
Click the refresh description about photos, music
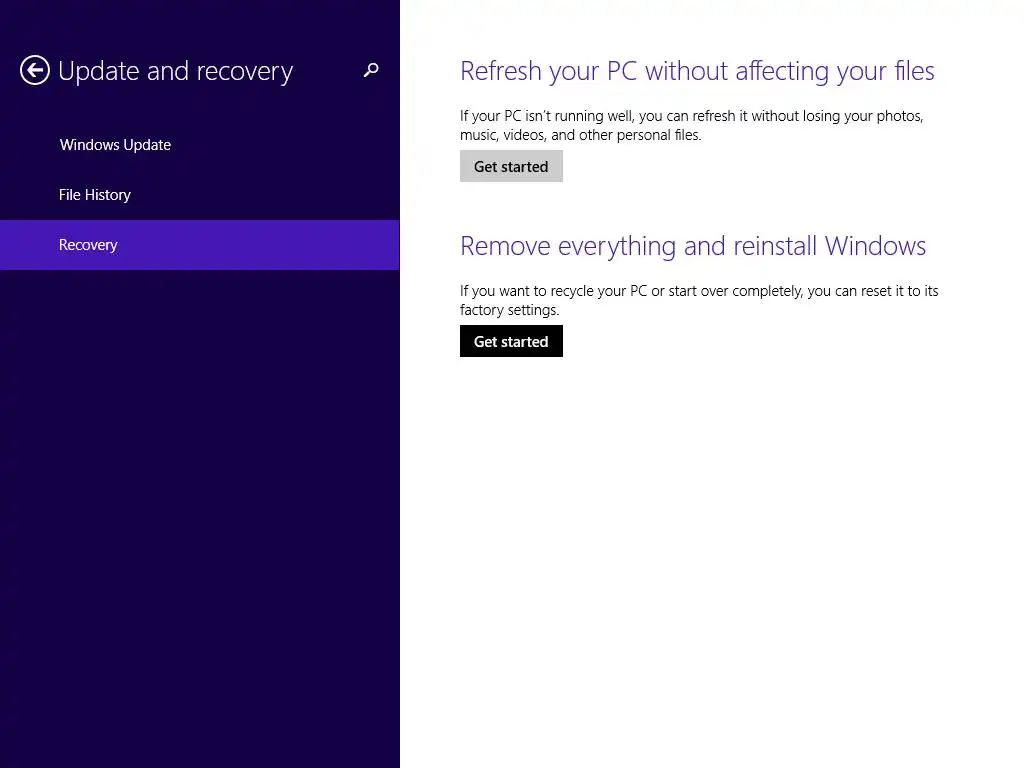point(692,125)
